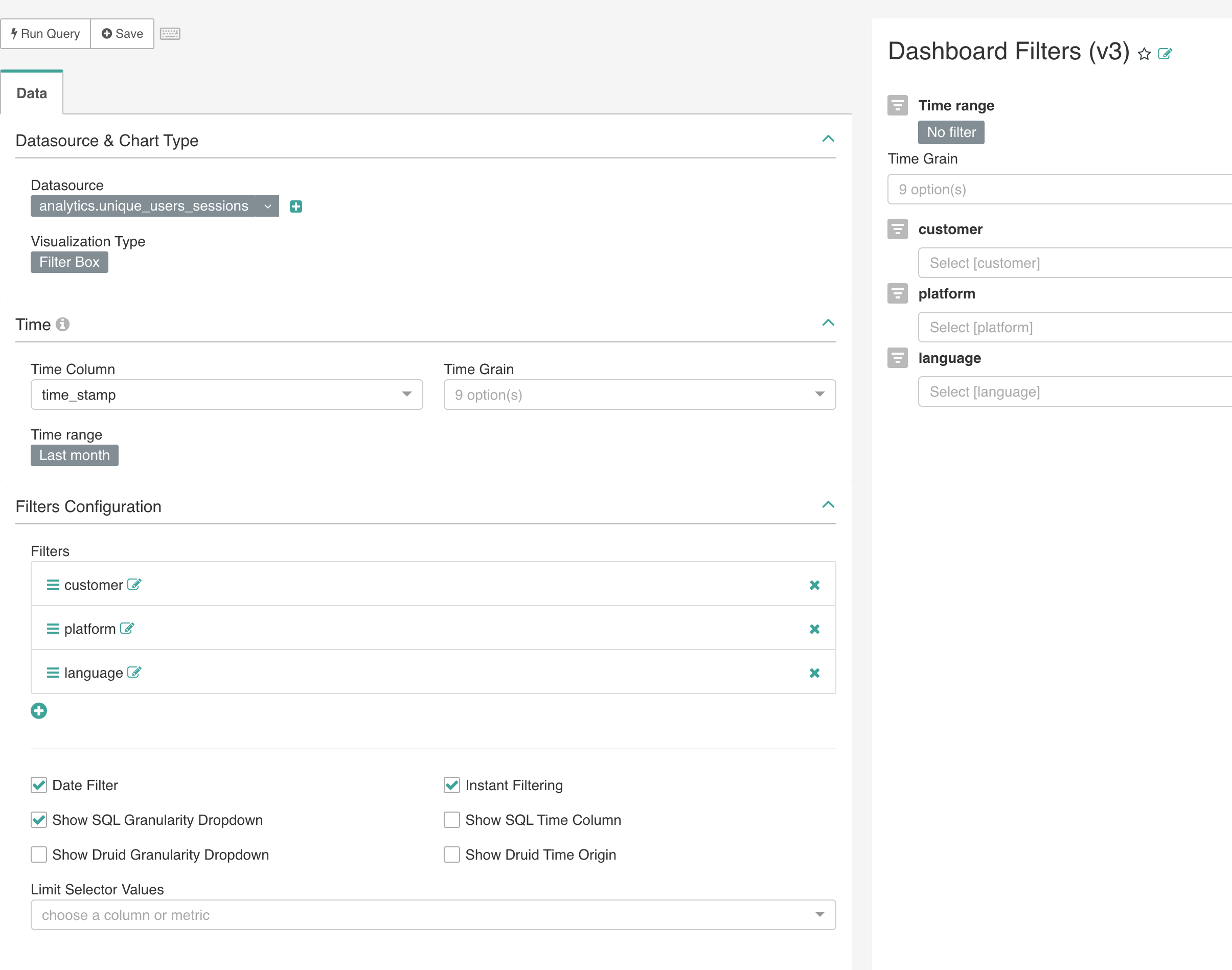This screenshot has width=1232, height=970.
Task: Edit the customer filter entry
Action: coord(134,584)
